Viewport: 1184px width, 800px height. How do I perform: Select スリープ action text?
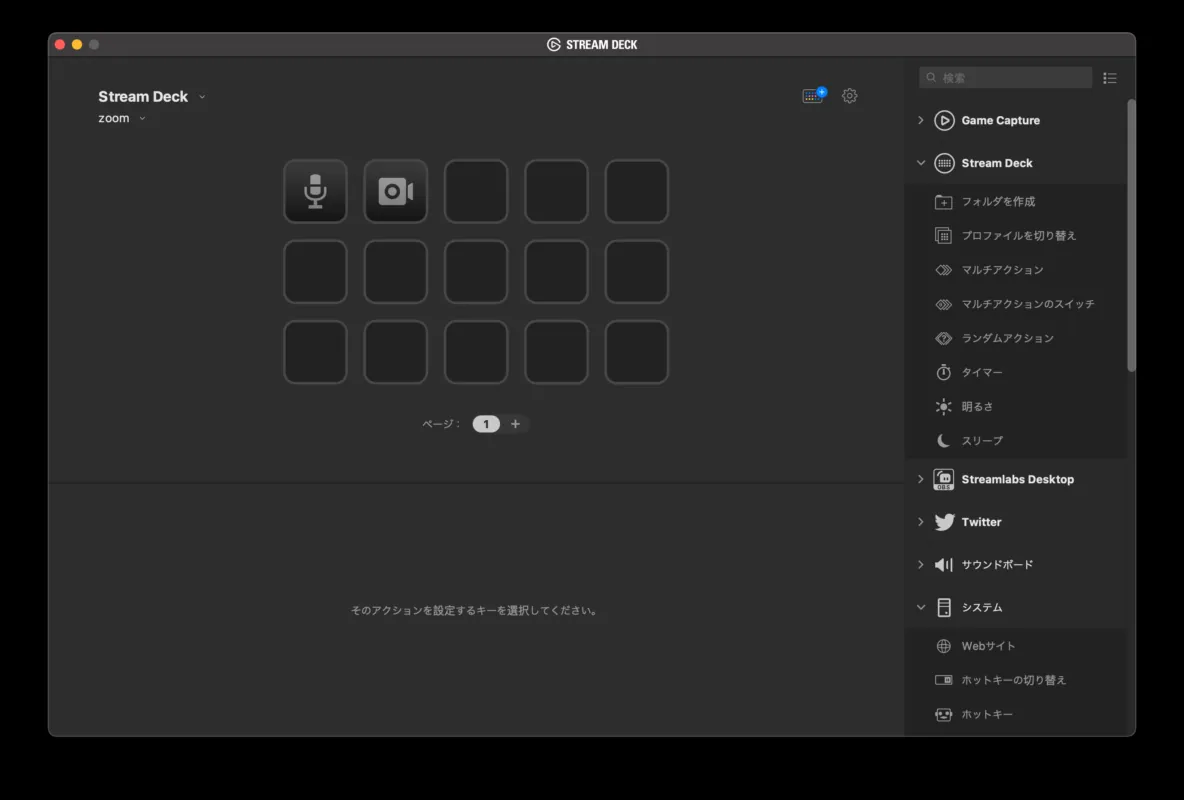click(x=982, y=440)
